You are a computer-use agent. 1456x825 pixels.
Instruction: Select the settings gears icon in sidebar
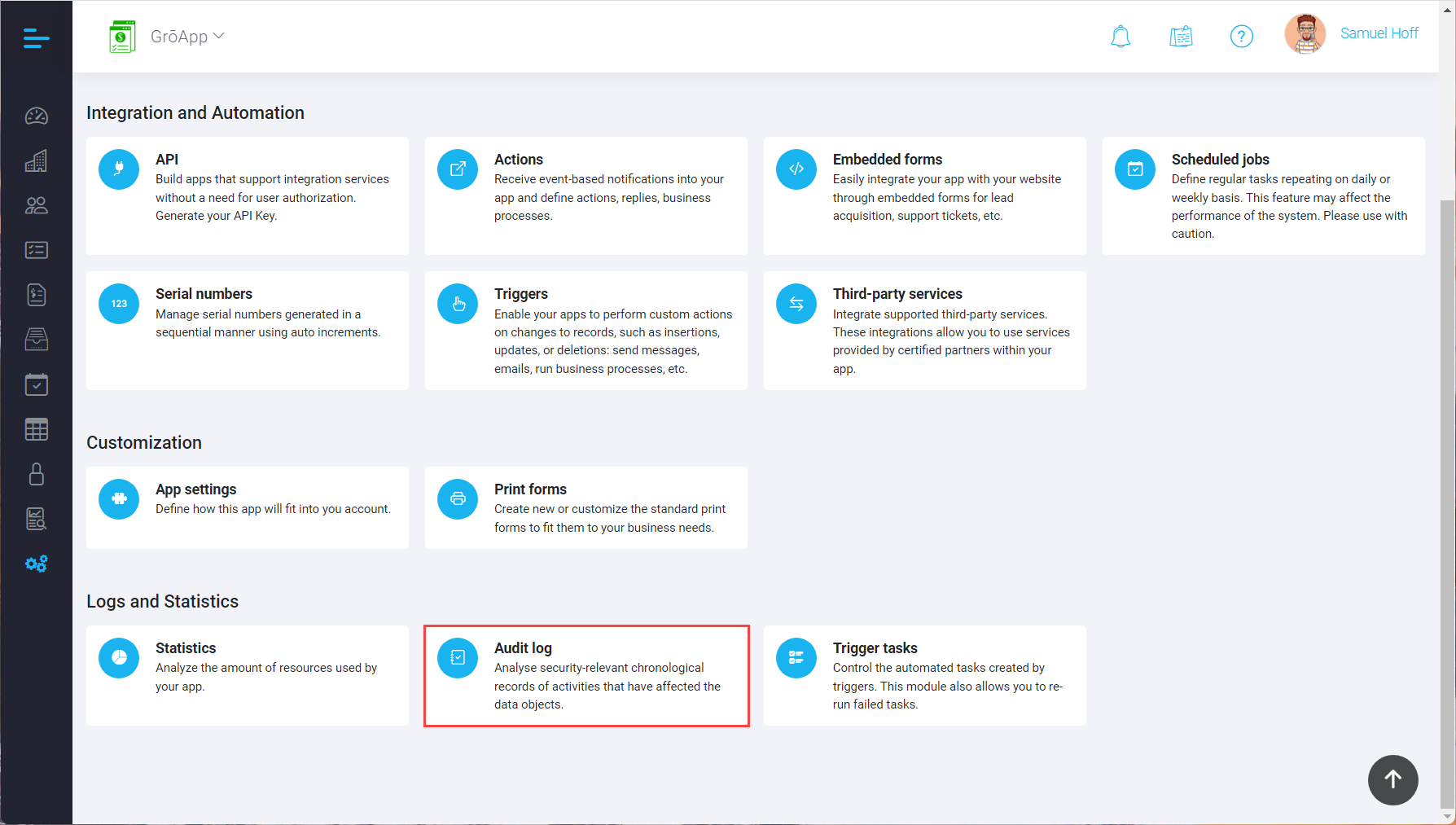pos(36,564)
